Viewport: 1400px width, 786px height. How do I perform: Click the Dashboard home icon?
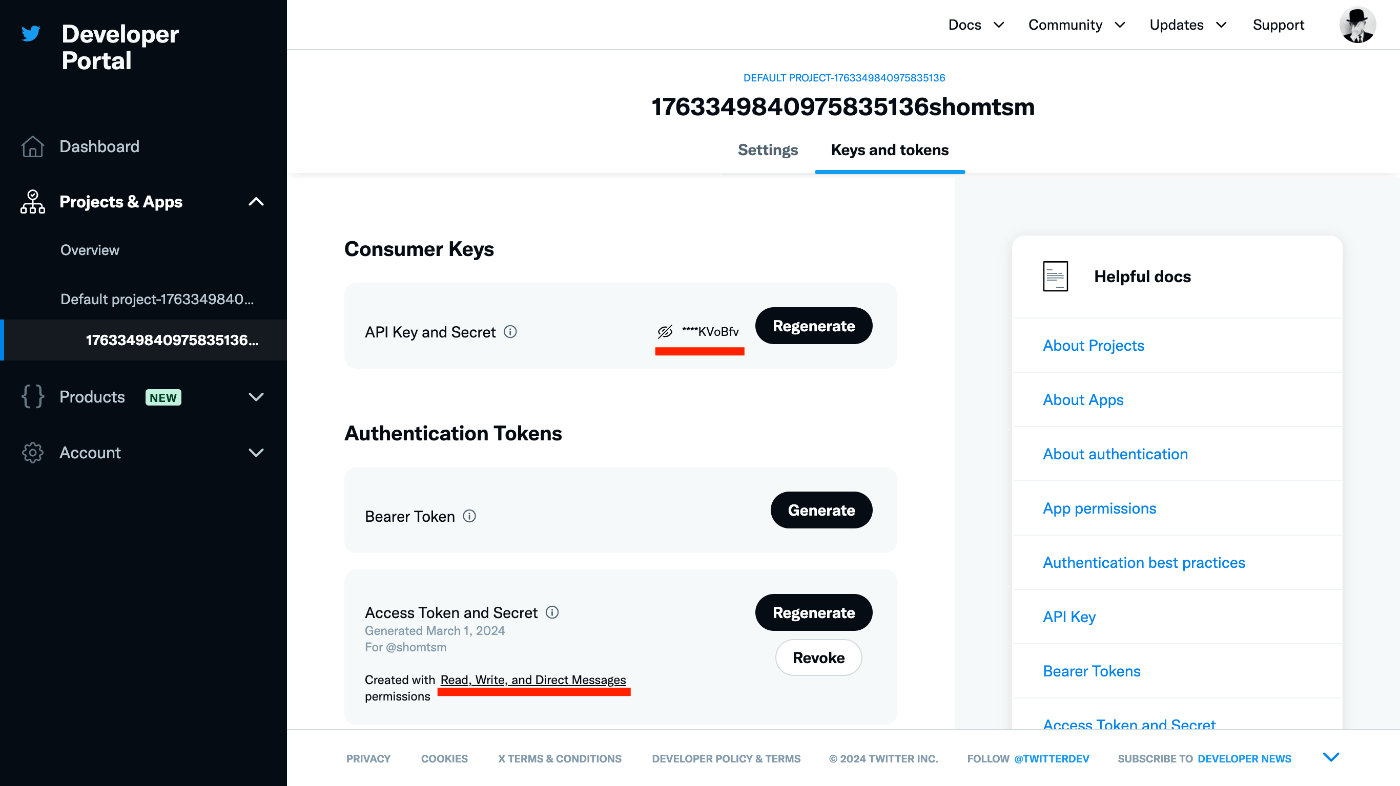tap(33, 147)
